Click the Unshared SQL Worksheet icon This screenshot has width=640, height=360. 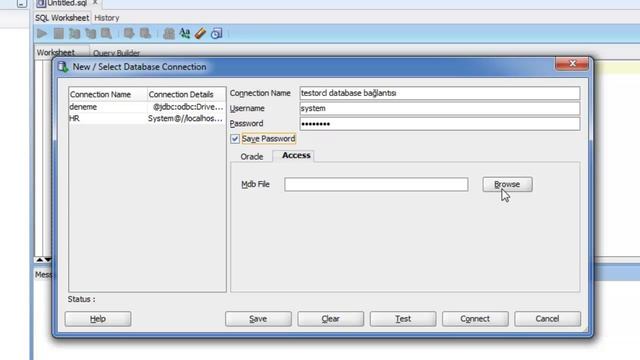pyautogui.click(x=169, y=33)
